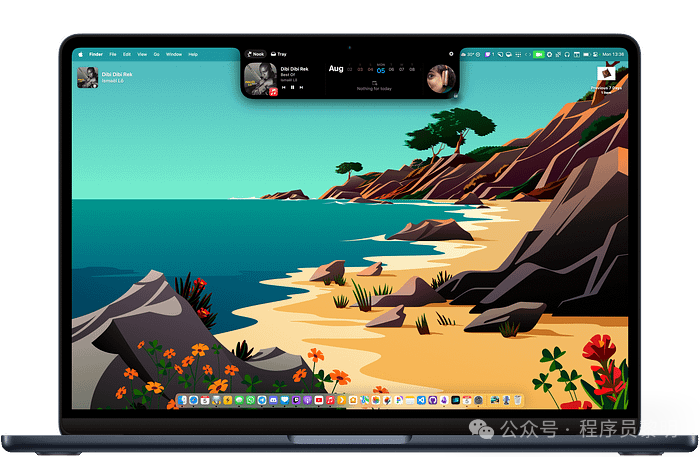Open the Help menu
Screen dimensions: 700x457
coord(193,54)
